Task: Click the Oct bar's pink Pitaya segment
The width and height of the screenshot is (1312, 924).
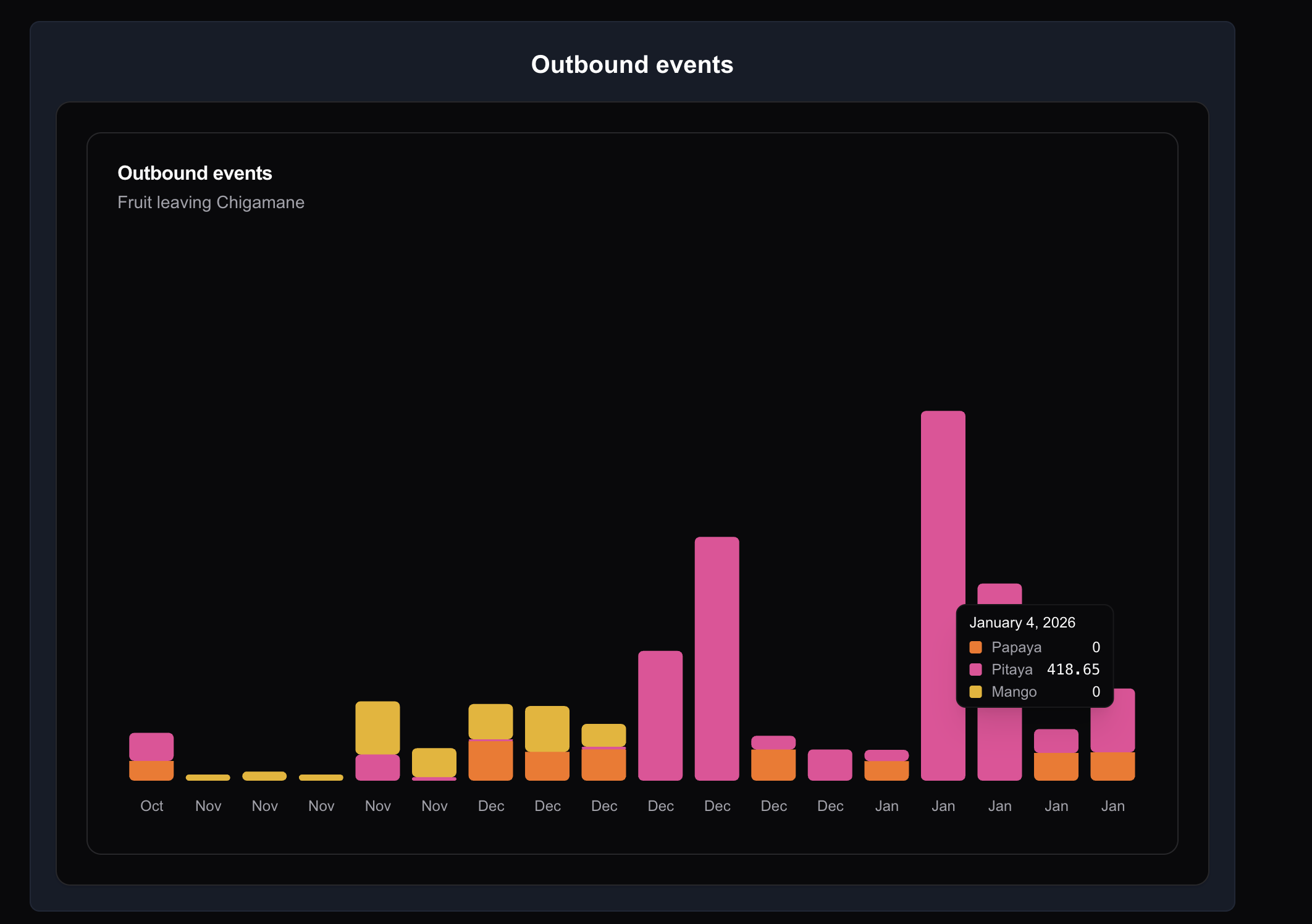Action: click(x=151, y=746)
